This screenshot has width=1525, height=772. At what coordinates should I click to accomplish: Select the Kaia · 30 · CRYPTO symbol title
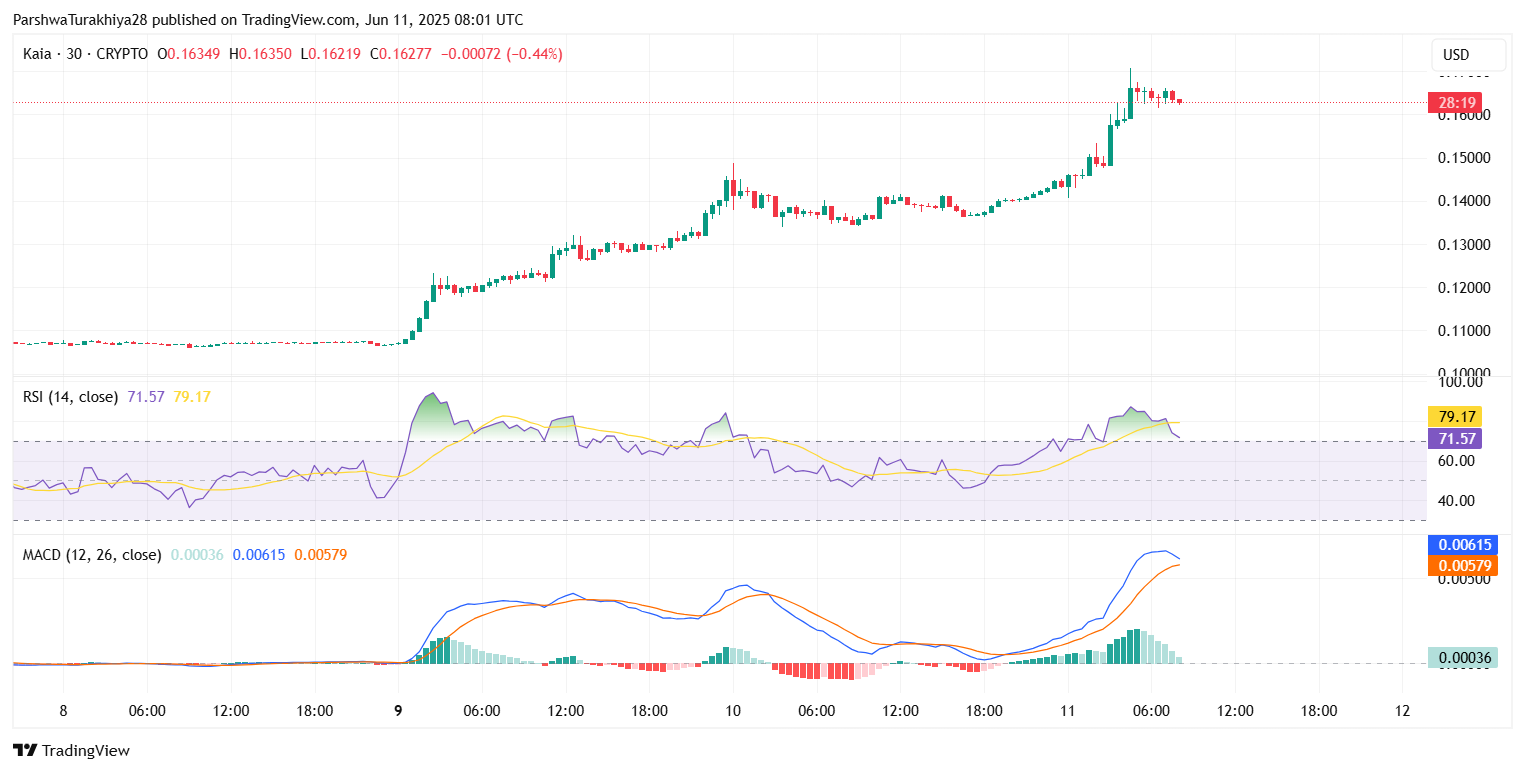tap(85, 54)
